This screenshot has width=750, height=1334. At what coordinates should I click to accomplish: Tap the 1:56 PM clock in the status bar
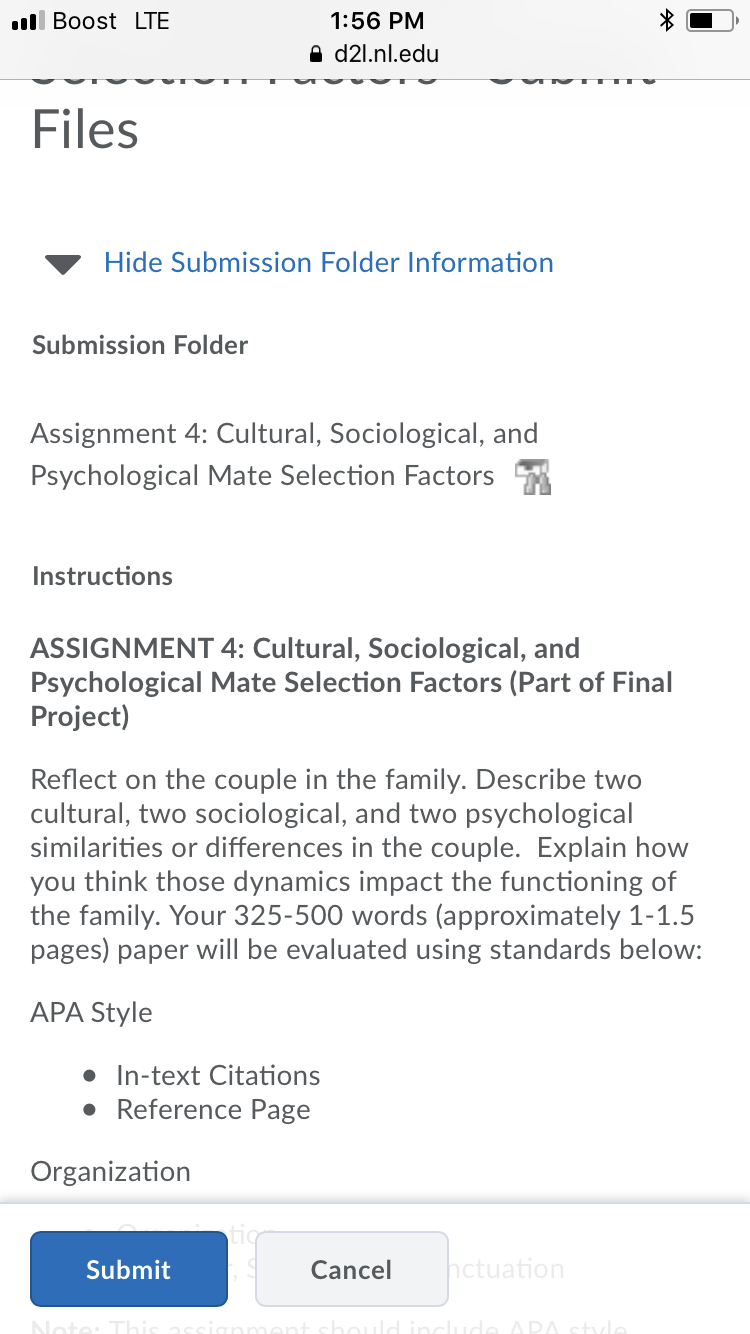point(376,21)
